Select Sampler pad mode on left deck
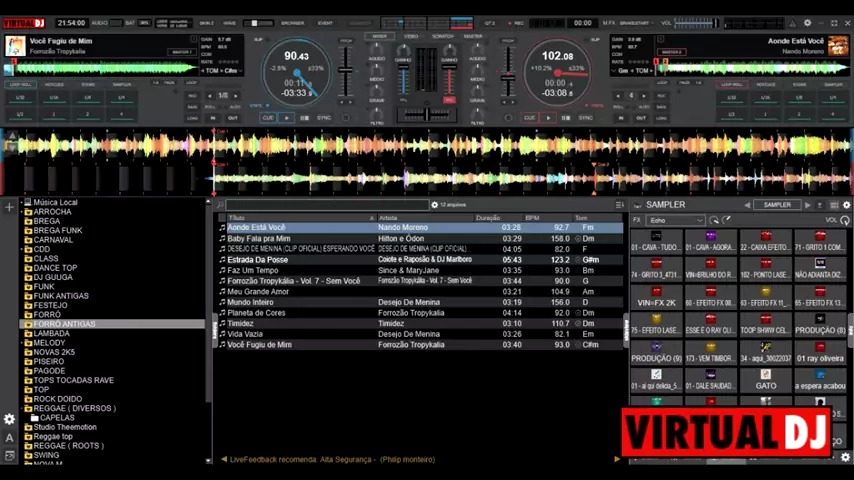Image resolution: width=854 pixels, height=480 pixels. 122,84
